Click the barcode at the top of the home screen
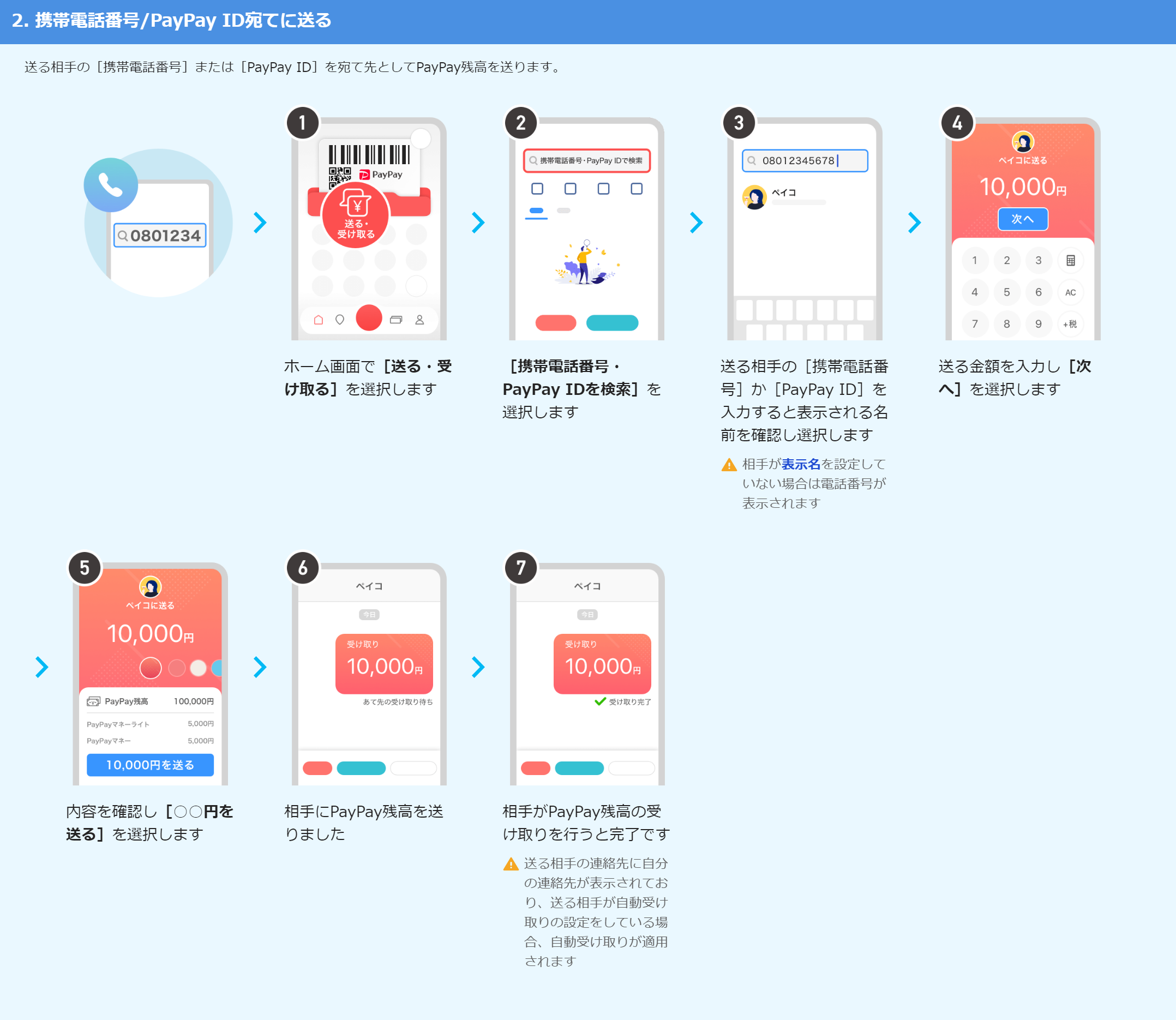This screenshot has width=1176, height=1020. (369, 154)
